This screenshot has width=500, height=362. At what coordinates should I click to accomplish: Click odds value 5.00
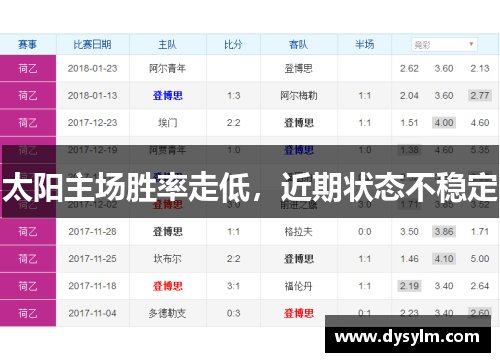click(480, 259)
